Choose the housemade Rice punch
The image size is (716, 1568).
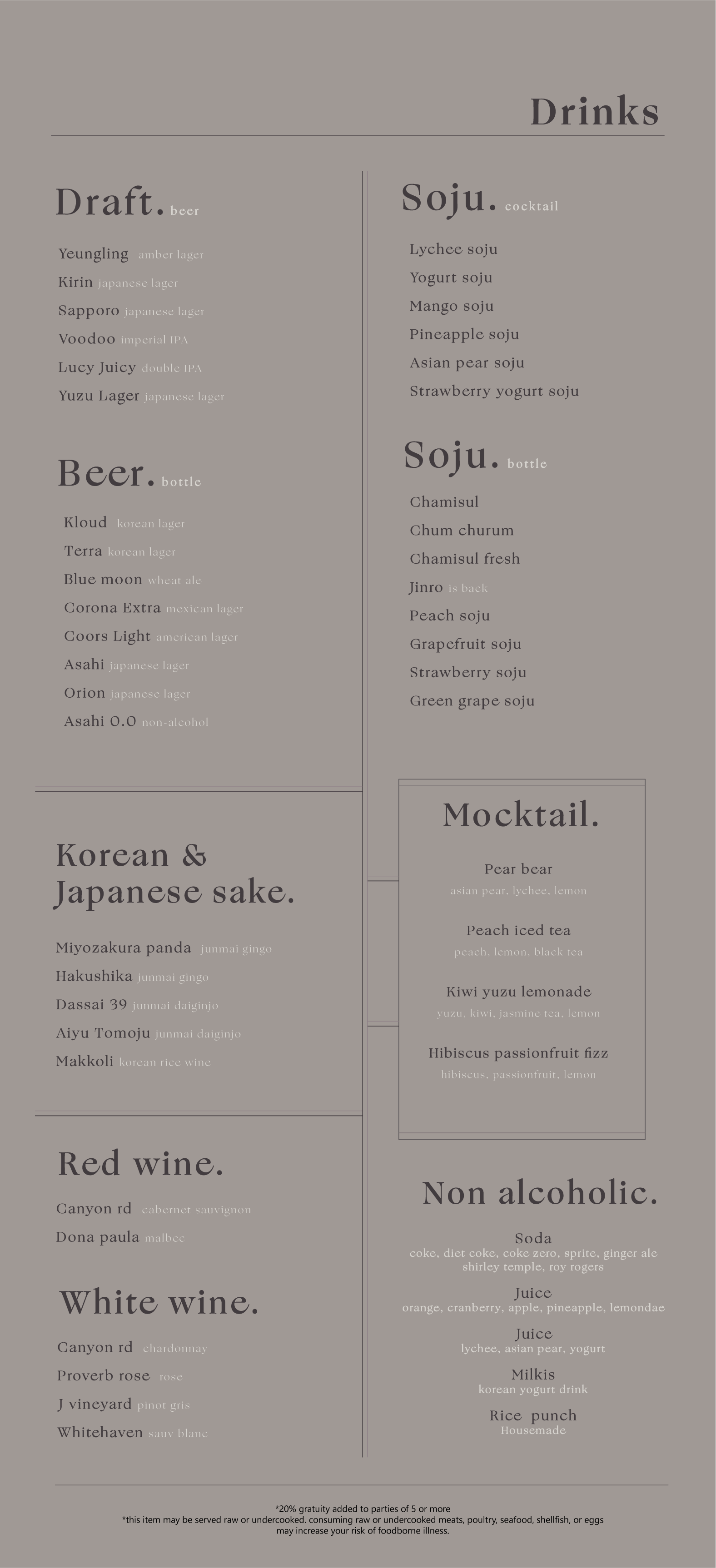click(x=533, y=1422)
